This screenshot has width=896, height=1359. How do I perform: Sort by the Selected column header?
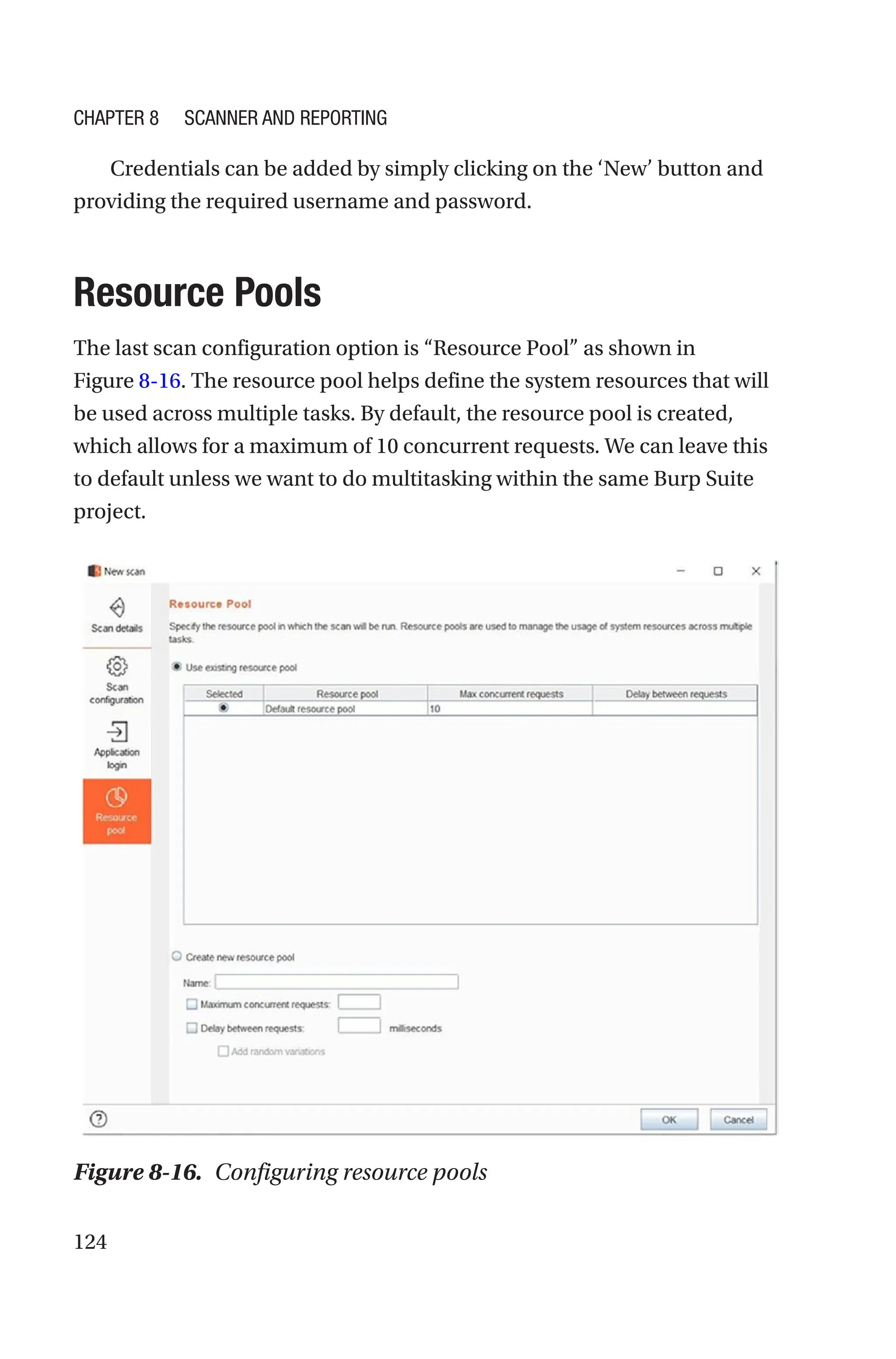point(224,694)
